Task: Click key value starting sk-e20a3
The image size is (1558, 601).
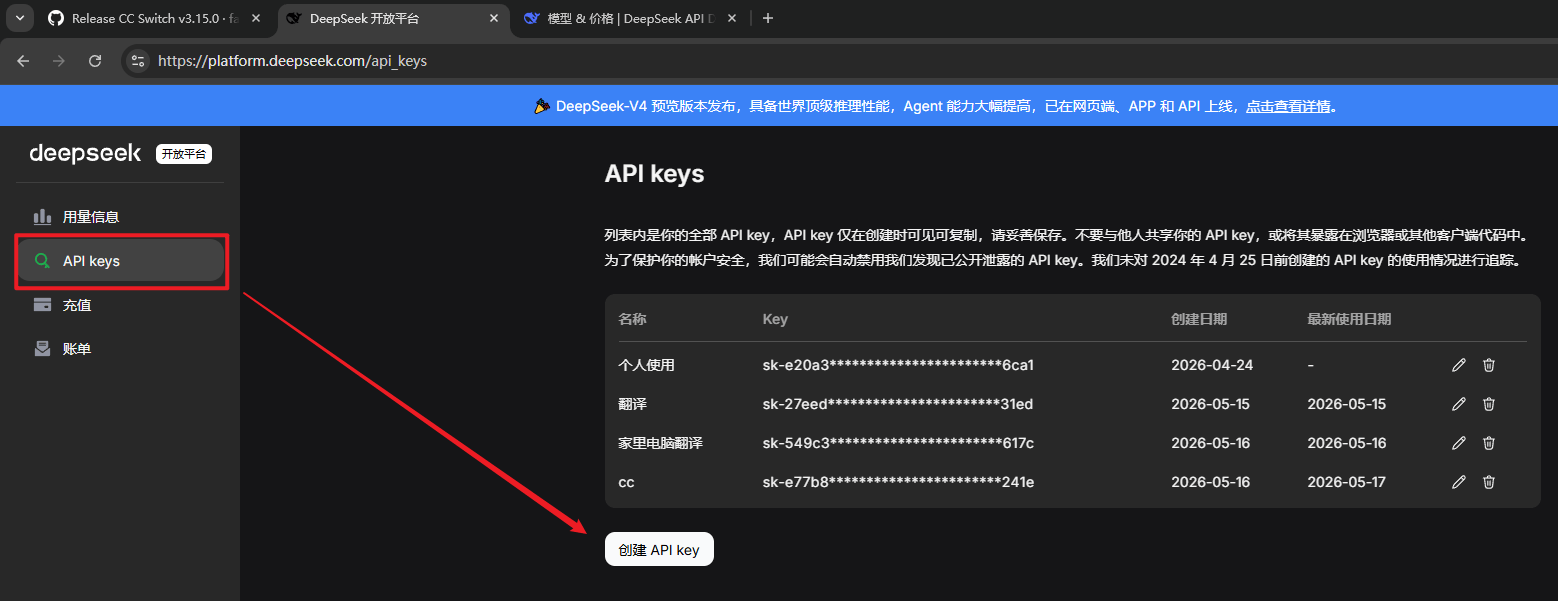Action: point(898,365)
